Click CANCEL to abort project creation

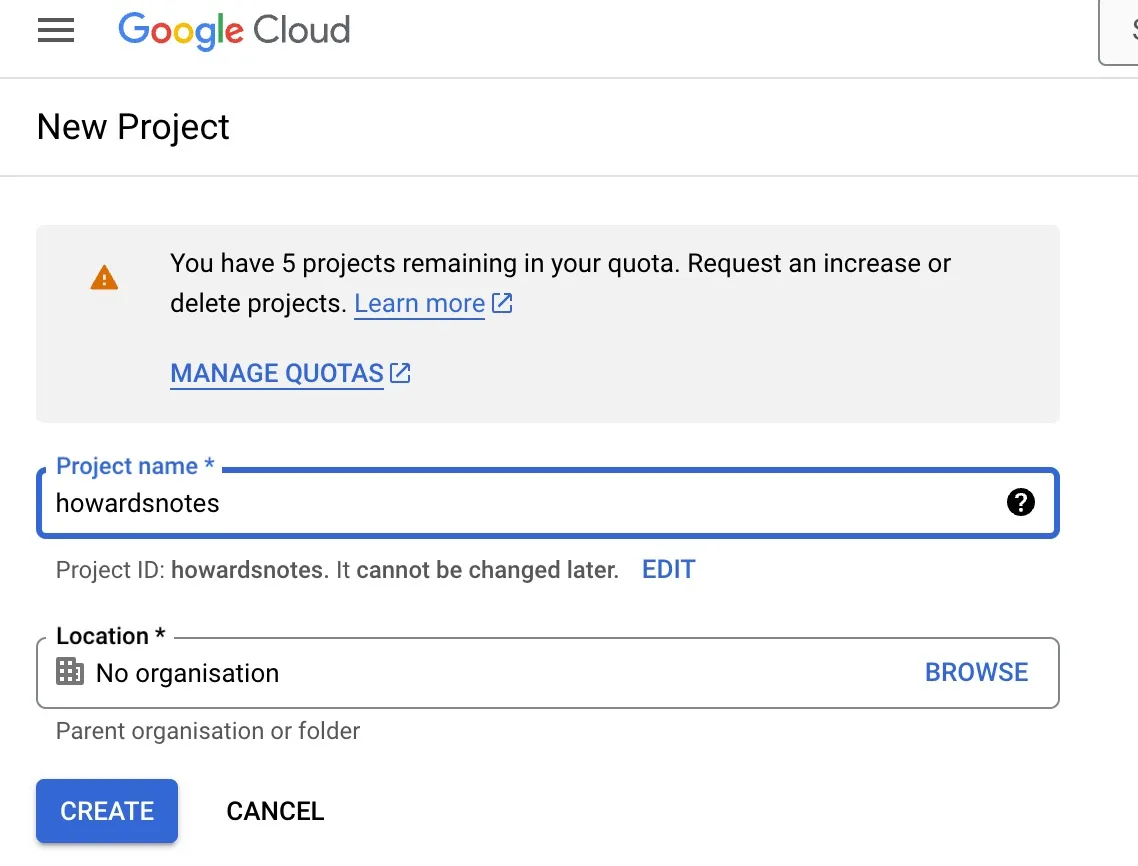(275, 811)
